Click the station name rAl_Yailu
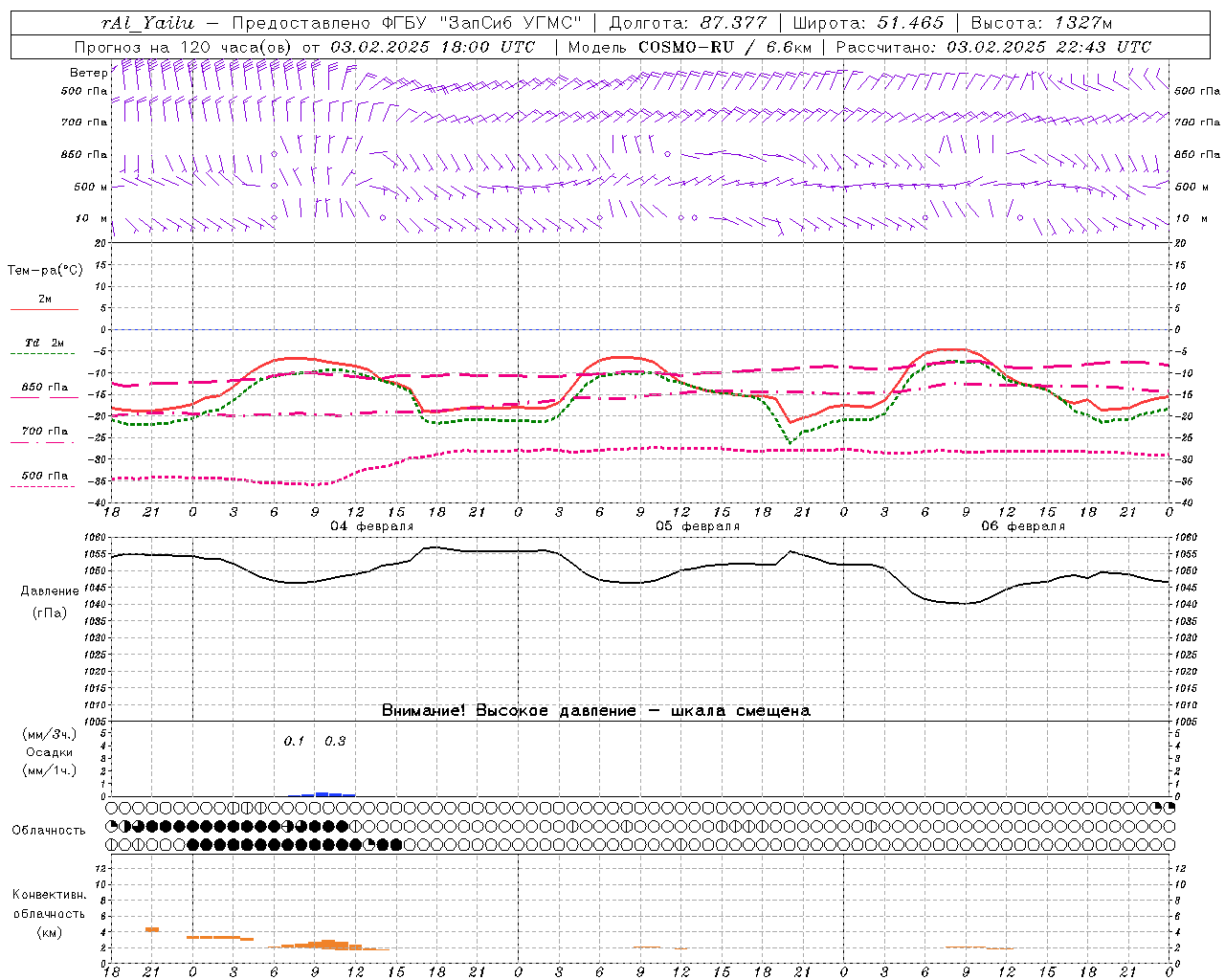The image size is (1225, 980). [148, 22]
